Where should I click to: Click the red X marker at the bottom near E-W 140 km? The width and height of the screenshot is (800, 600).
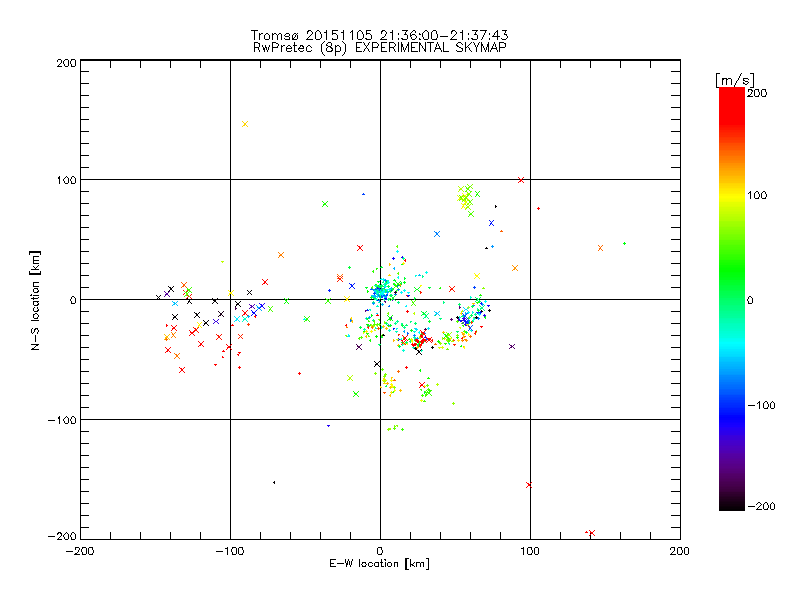[592, 533]
